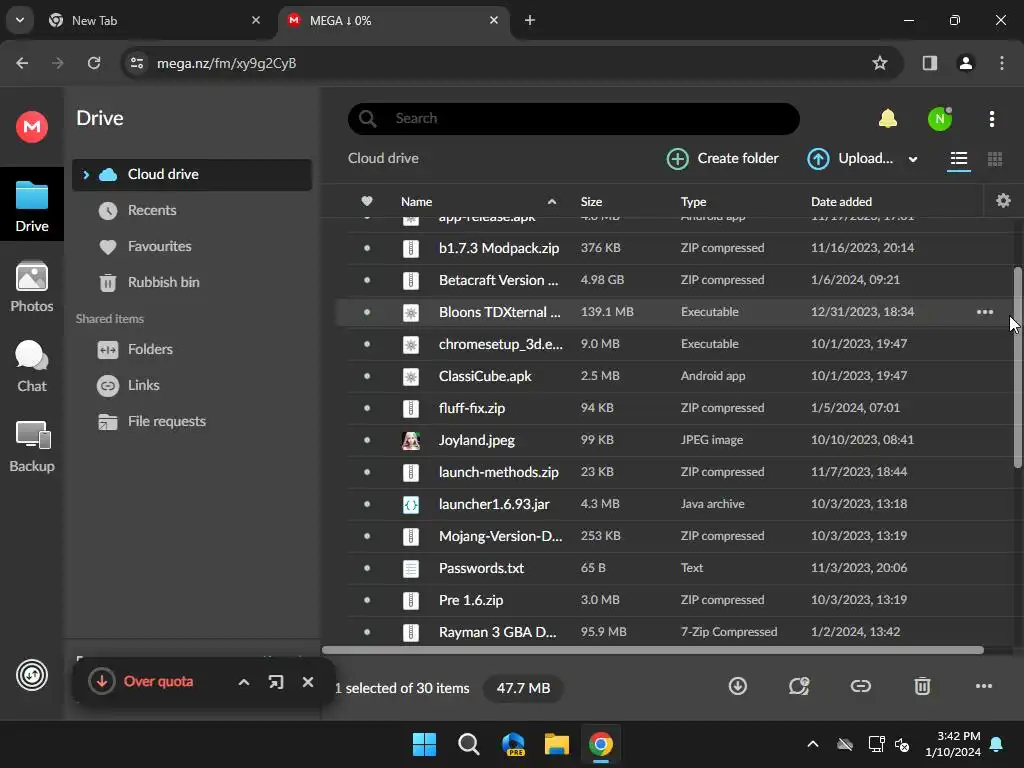Image resolution: width=1024 pixels, height=768 pixels.
Task: Open Chrome tab search dropdown
Action: pos(20,20)
